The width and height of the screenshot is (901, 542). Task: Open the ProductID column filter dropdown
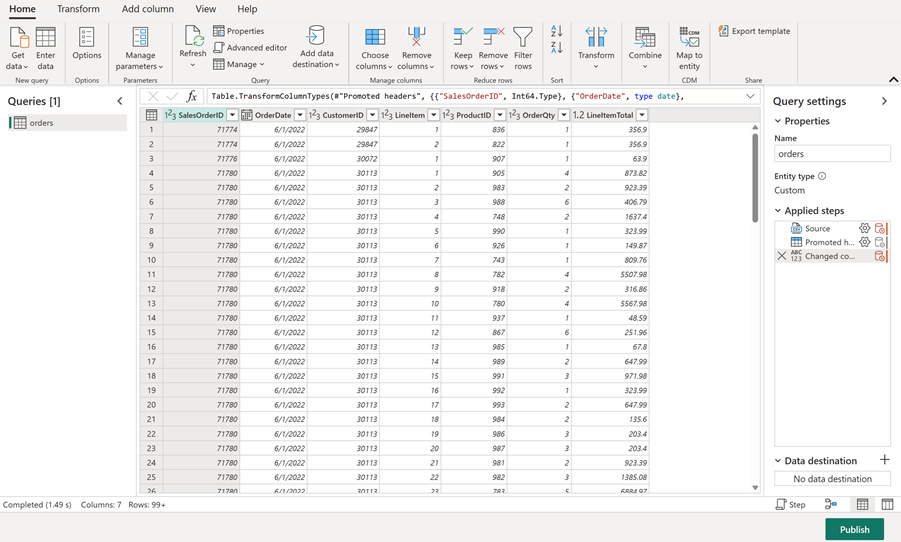pos(500,115)
